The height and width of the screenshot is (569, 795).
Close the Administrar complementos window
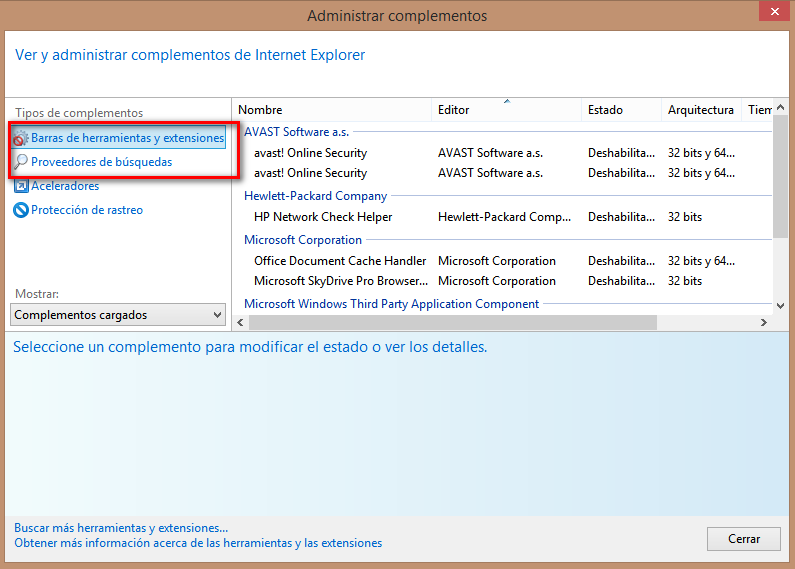[x=775, y=11]
